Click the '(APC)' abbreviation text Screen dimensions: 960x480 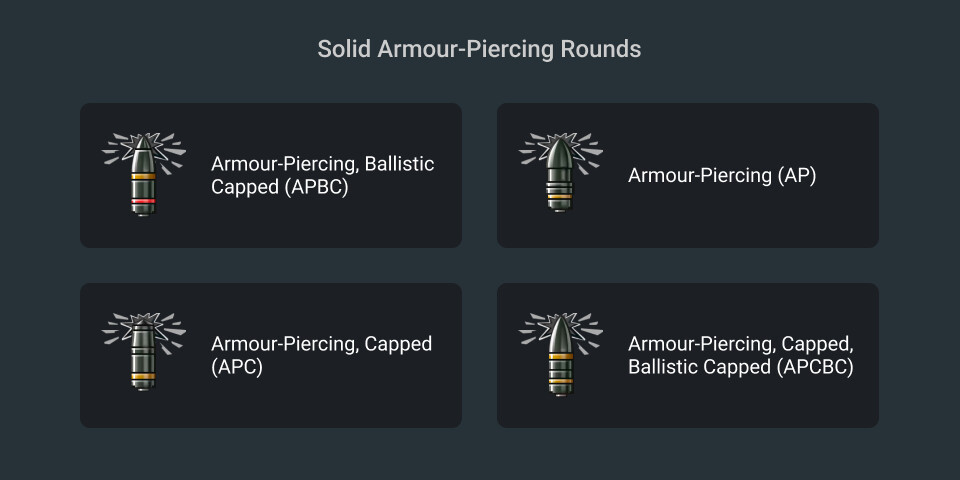tap(237, 367)
